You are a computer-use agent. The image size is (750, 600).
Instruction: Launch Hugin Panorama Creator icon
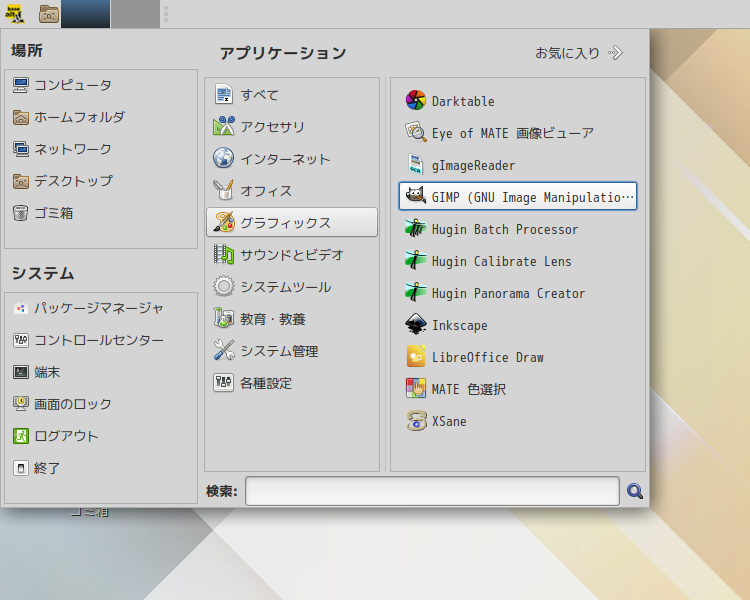tap(416, 293)
